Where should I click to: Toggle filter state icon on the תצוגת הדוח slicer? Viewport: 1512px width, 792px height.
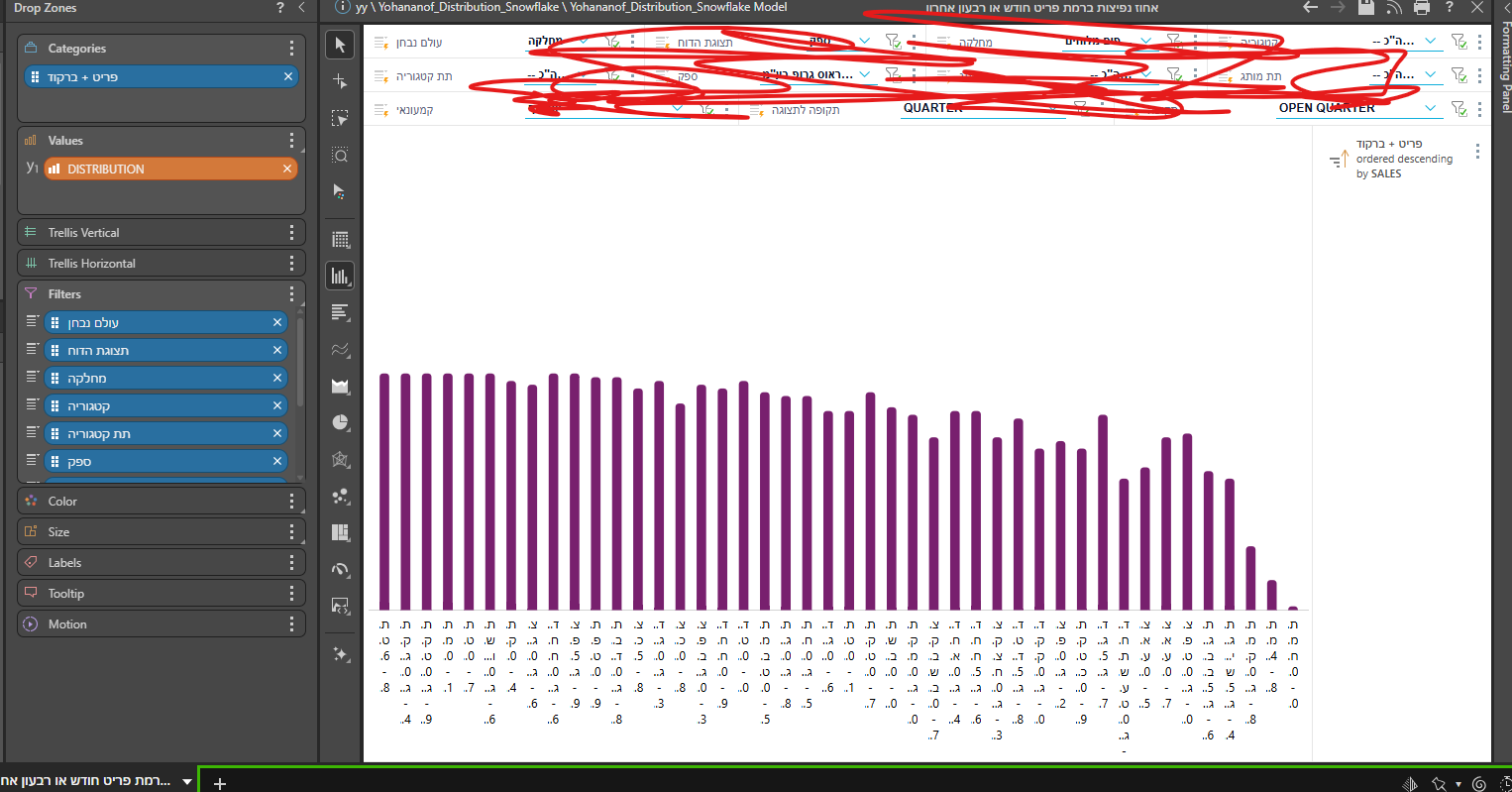[x=893, y=42]
